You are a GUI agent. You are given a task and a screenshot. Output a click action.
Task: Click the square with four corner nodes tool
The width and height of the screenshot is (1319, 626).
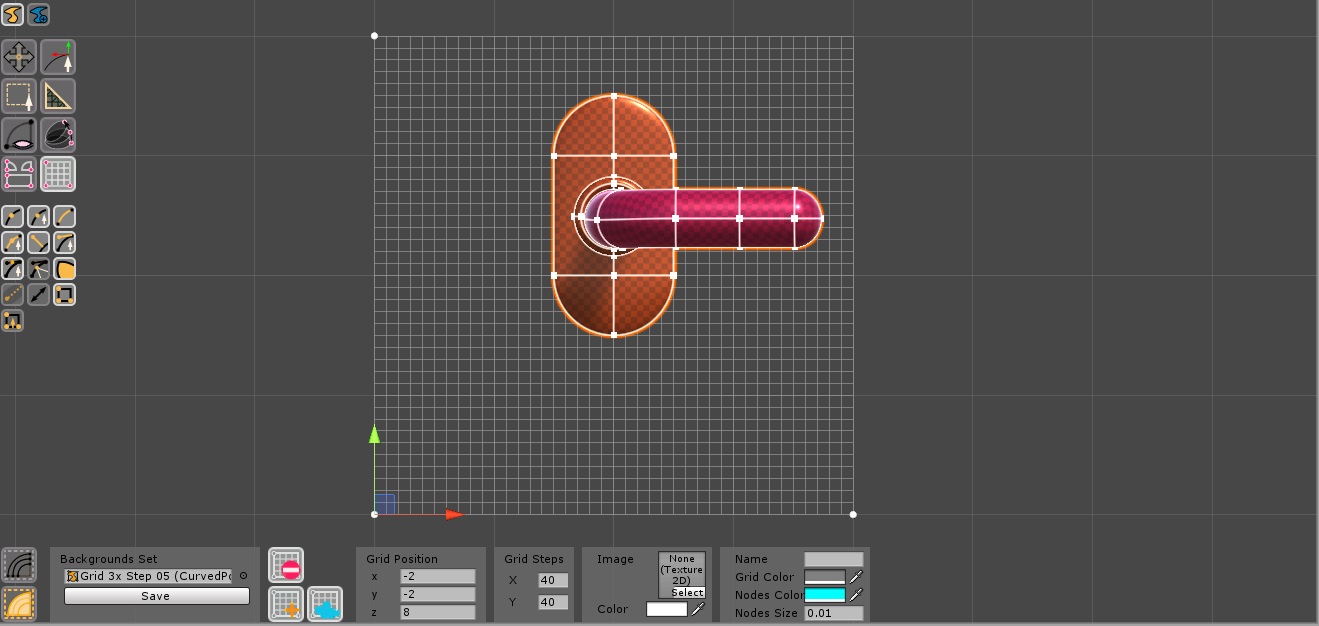[x=64, y=295]
